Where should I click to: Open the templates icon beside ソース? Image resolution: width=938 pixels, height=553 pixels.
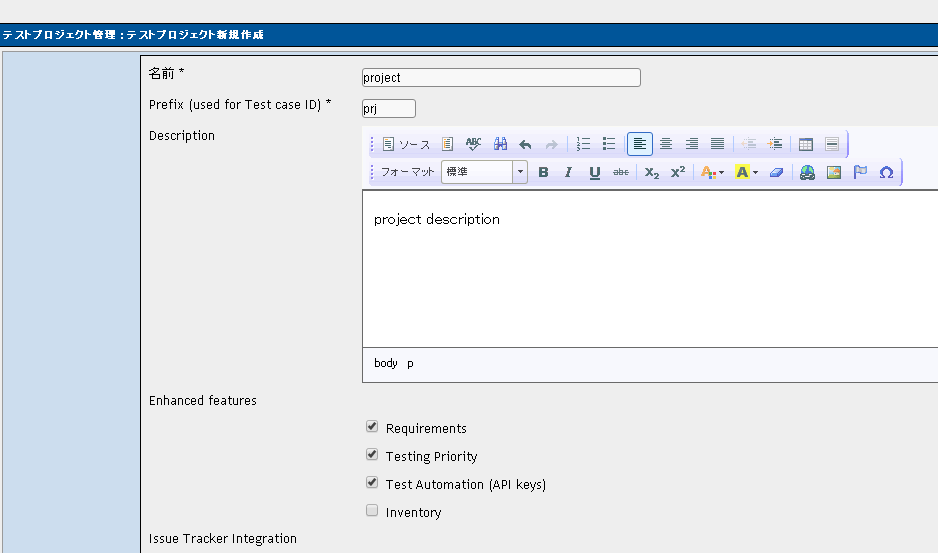[447, 144]
